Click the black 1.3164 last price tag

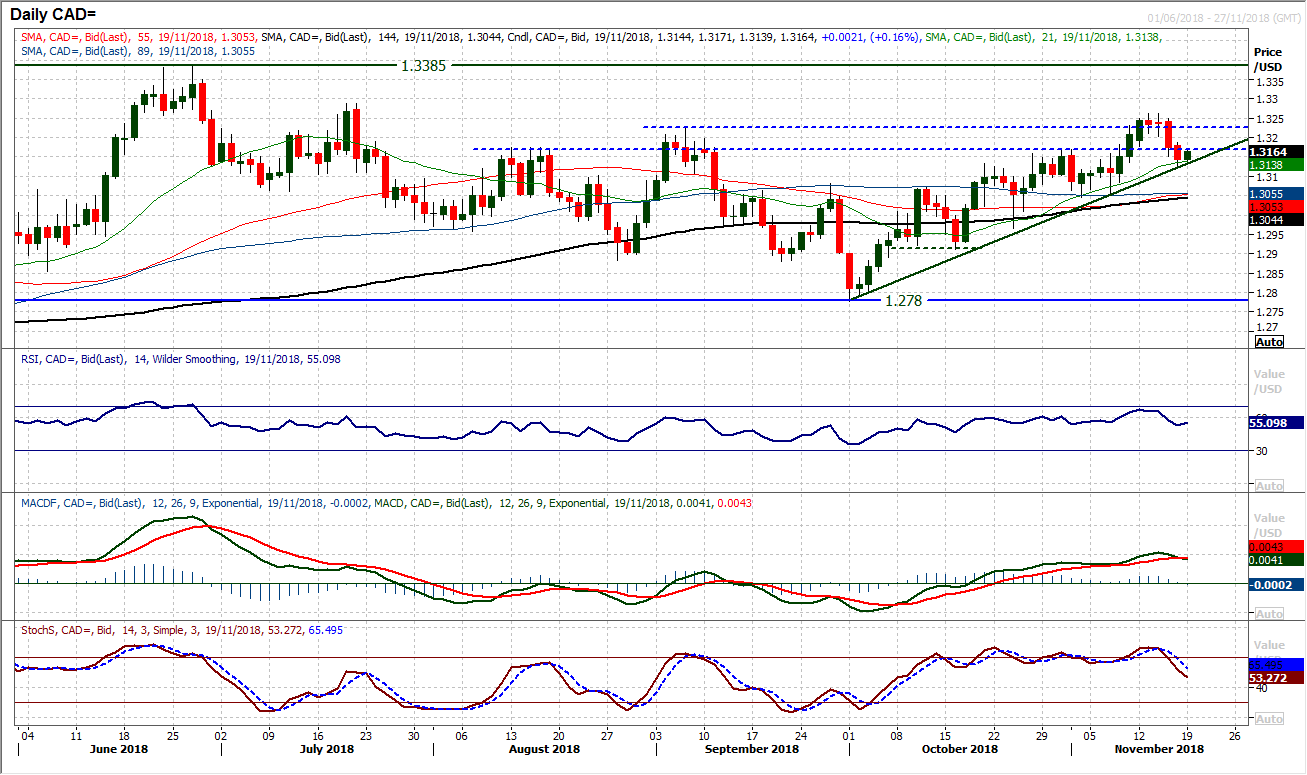coord(1278,152)
